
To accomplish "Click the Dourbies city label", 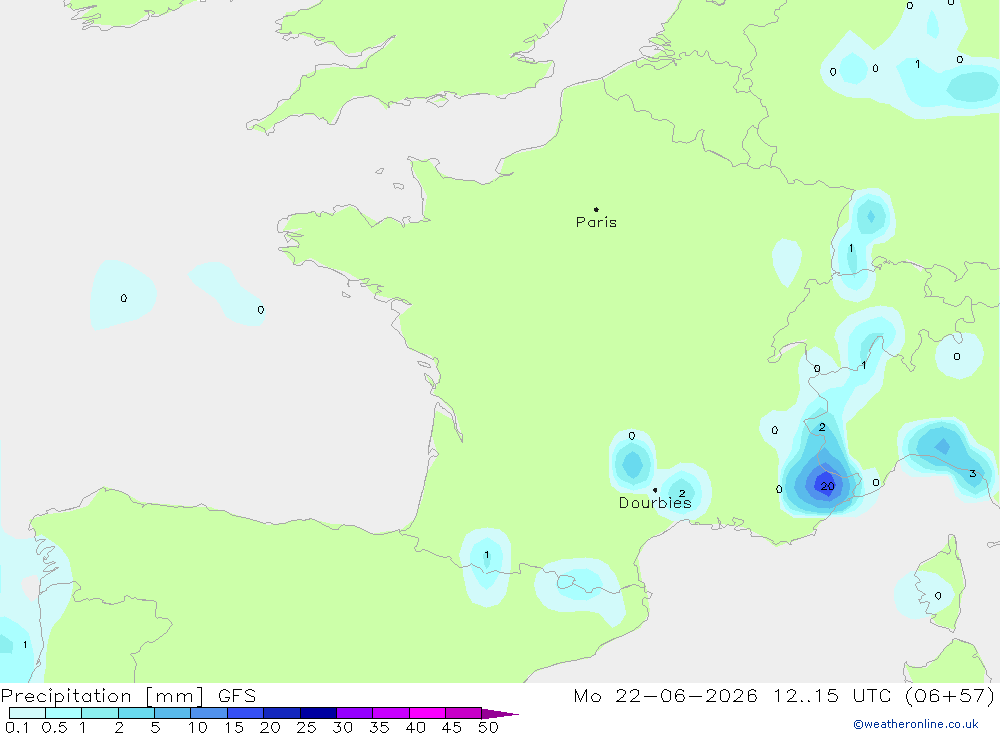I will (655, 503).
